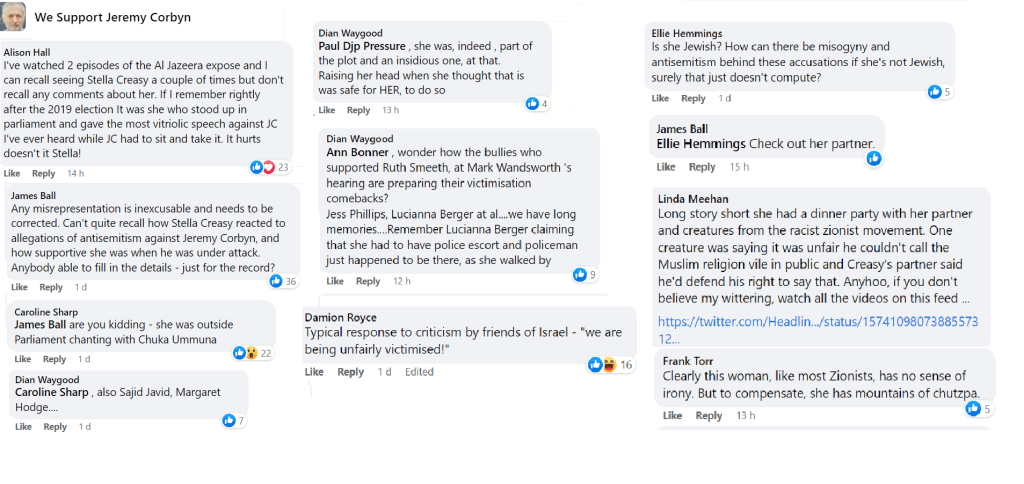This screenshot has height=484, width=1024.
Task: Click 'Edited' on Damion Royce's comment
Action: [419, 372]
